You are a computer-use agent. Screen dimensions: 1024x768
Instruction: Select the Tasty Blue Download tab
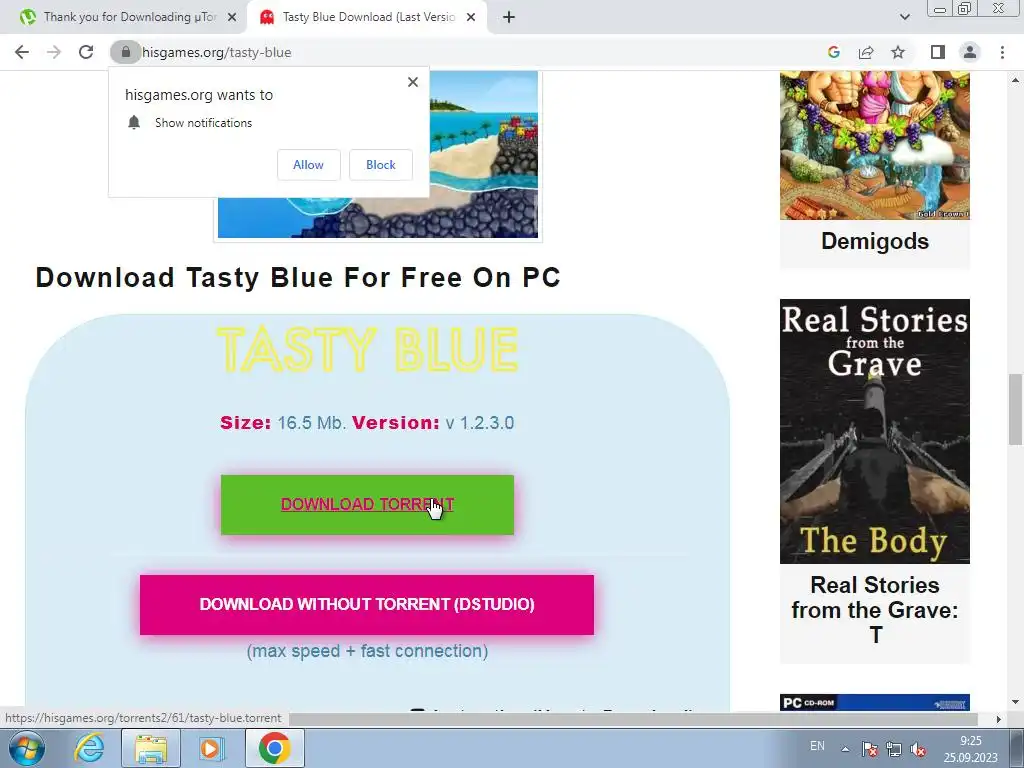367,17
